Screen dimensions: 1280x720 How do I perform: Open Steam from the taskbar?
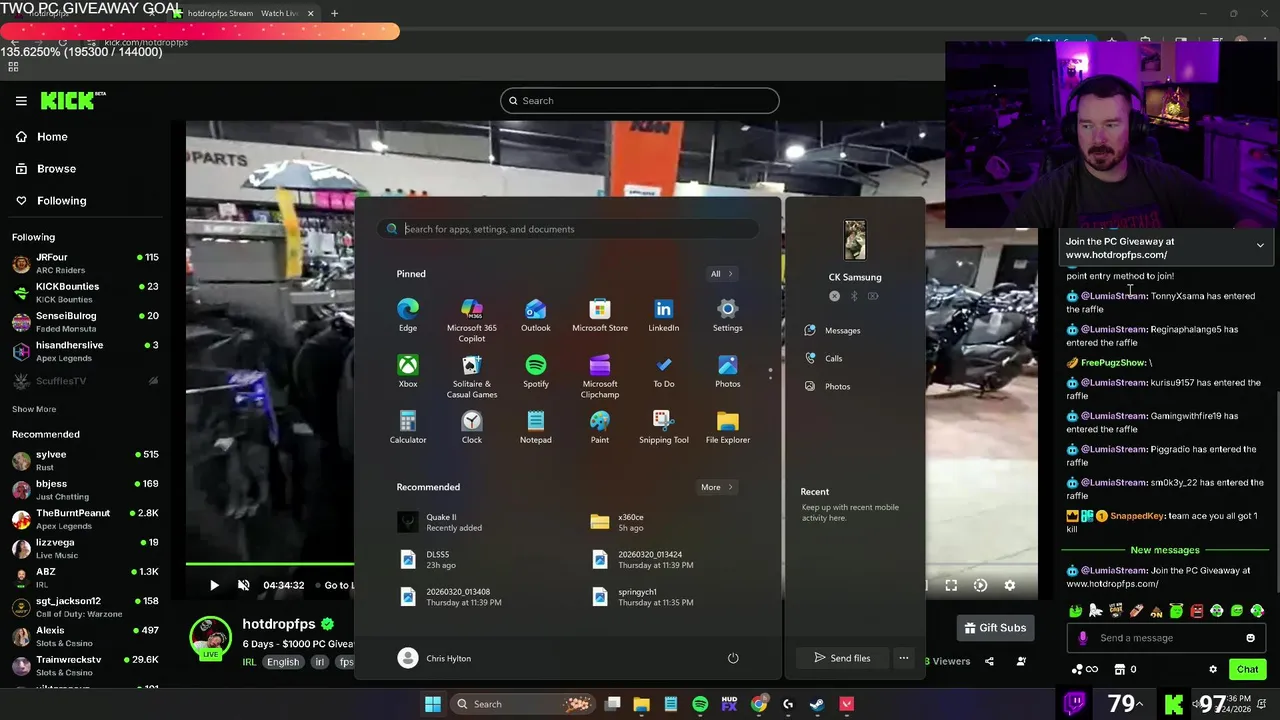click(817, 704)
